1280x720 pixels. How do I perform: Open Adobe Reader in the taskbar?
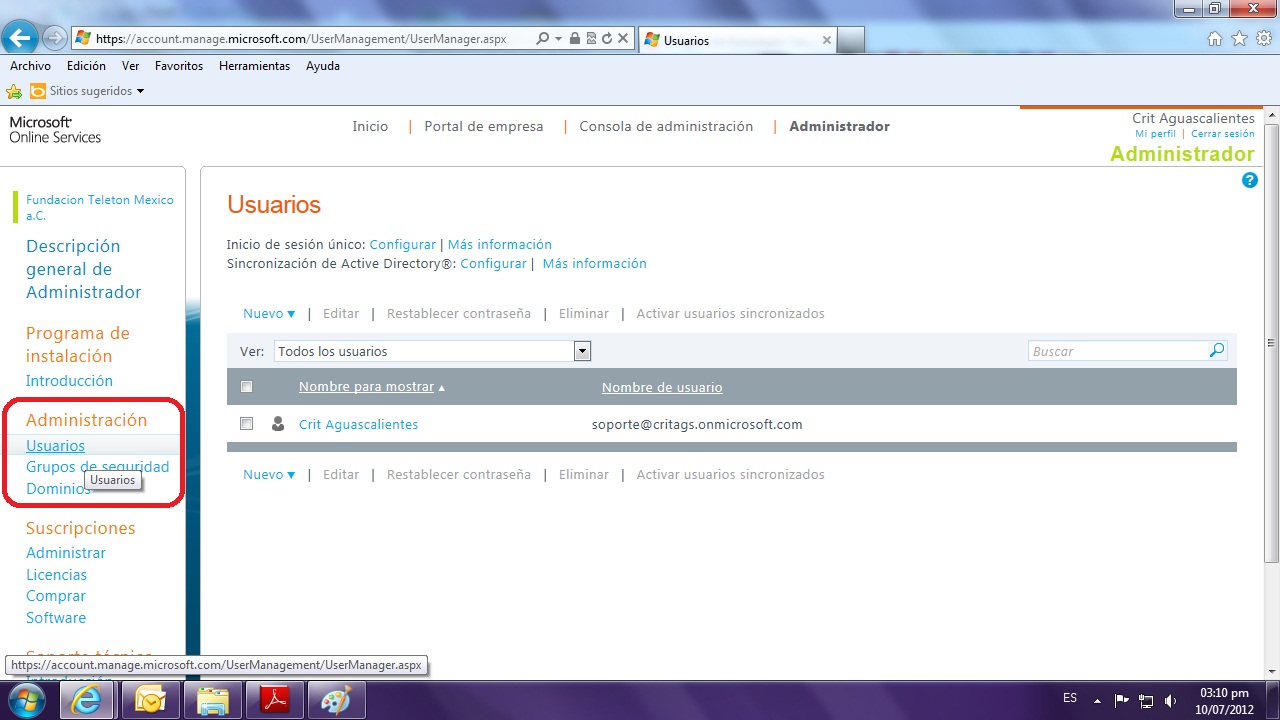pyautogui.click(x=274, y=700)
